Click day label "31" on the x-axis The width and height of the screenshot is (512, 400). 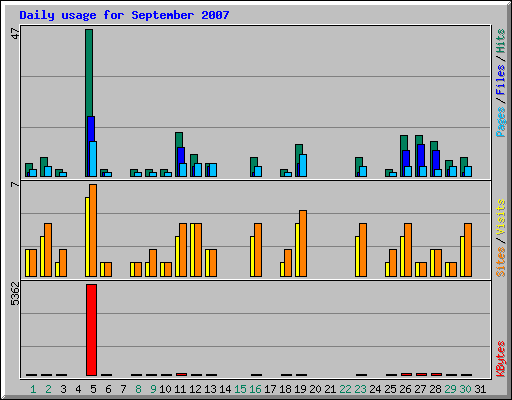pos(480,389)
